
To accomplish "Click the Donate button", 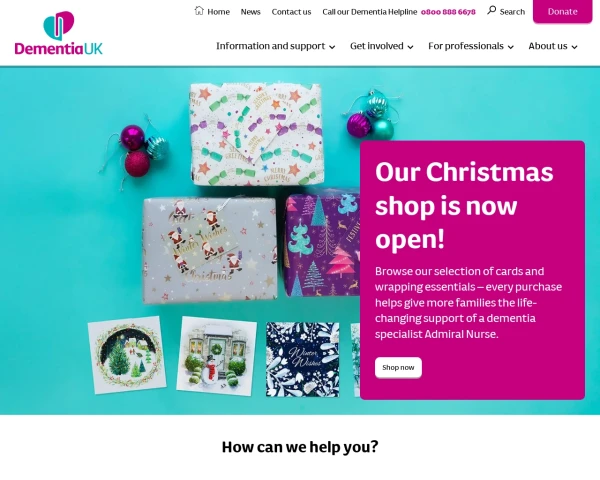I will point(562,11).
